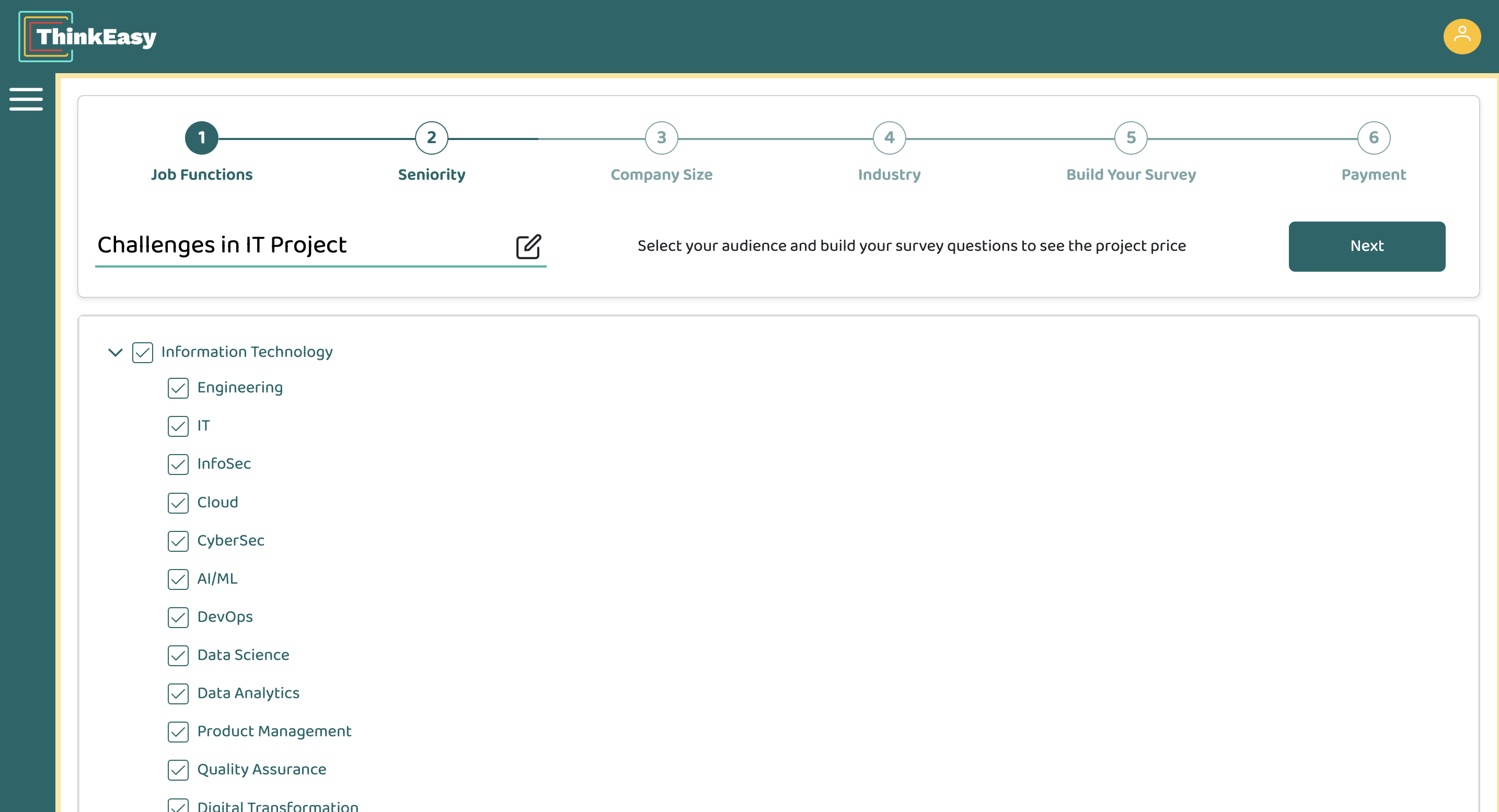Jump to step 4 Industry
1499x812 pixels.
tap(889, 138)
